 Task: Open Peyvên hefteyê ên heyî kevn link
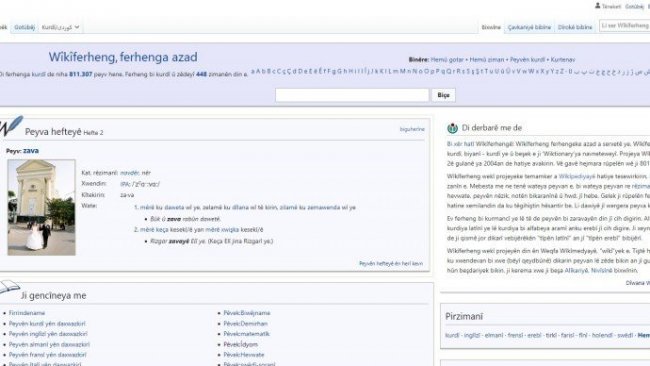pyautogui.click(x=391, y=263)
